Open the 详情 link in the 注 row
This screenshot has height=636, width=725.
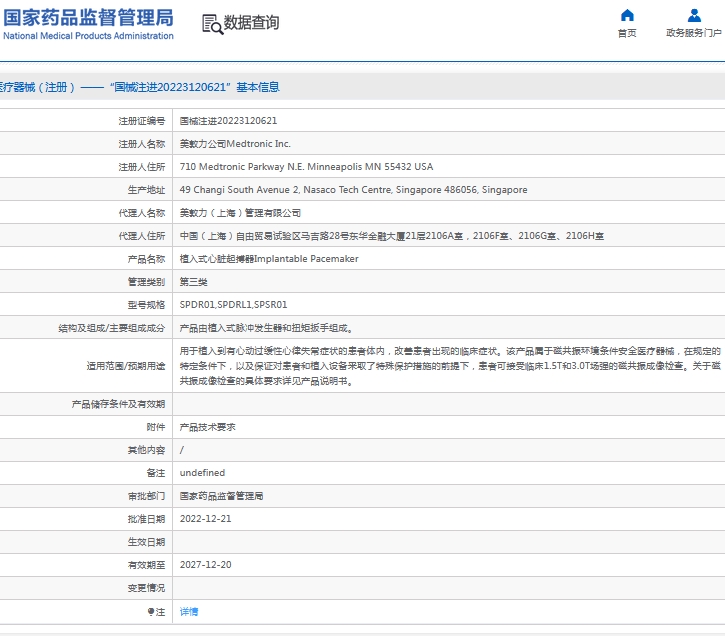[189, 611]
